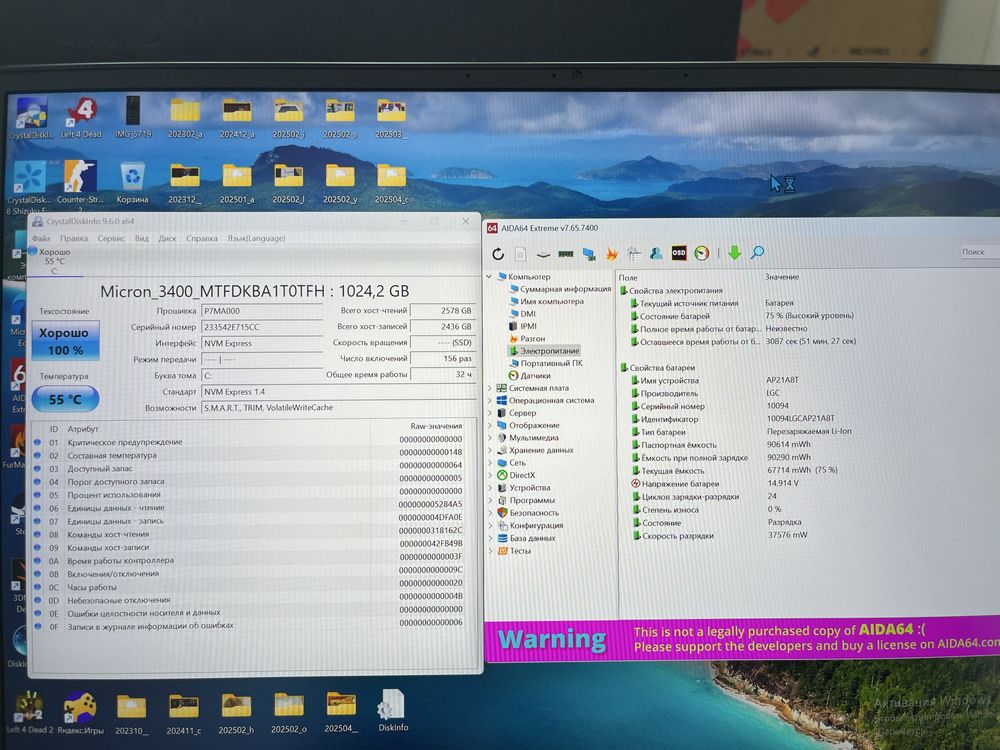
Task: Click the user figure icon in AIDA64 toolbar
Action: pyautogui.click(x=656, y=253)
